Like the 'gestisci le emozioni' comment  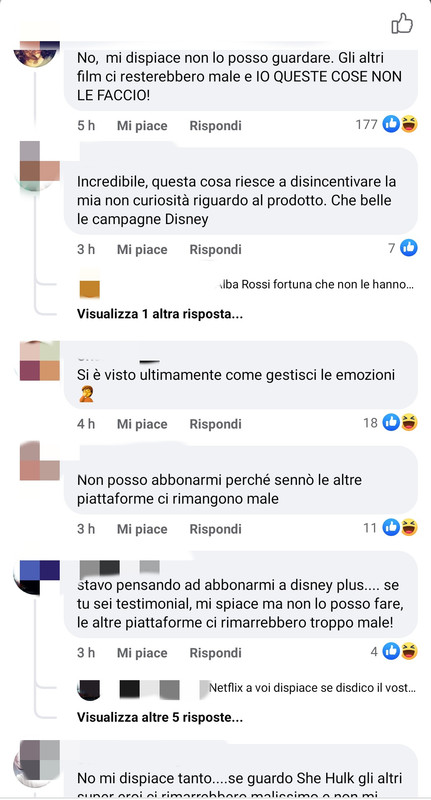(142, 424)
